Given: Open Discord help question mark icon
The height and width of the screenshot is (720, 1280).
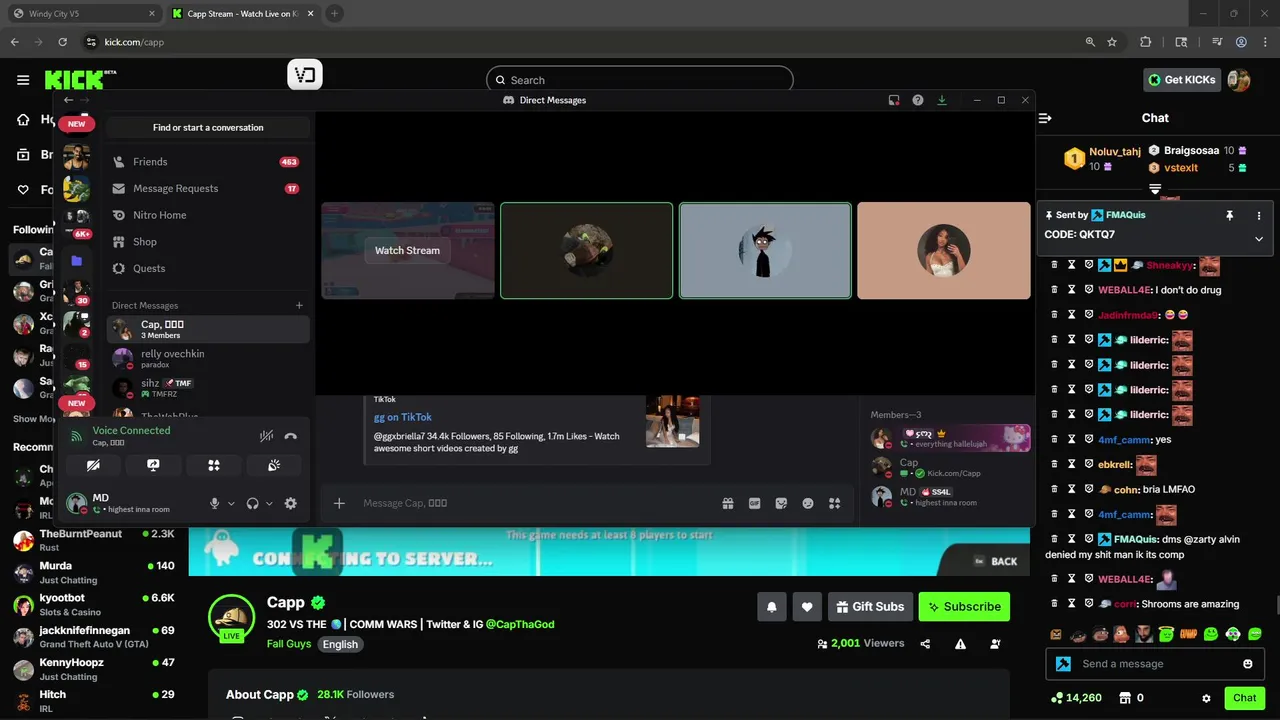Looking at the screenshot, I should tap(918, 100).
